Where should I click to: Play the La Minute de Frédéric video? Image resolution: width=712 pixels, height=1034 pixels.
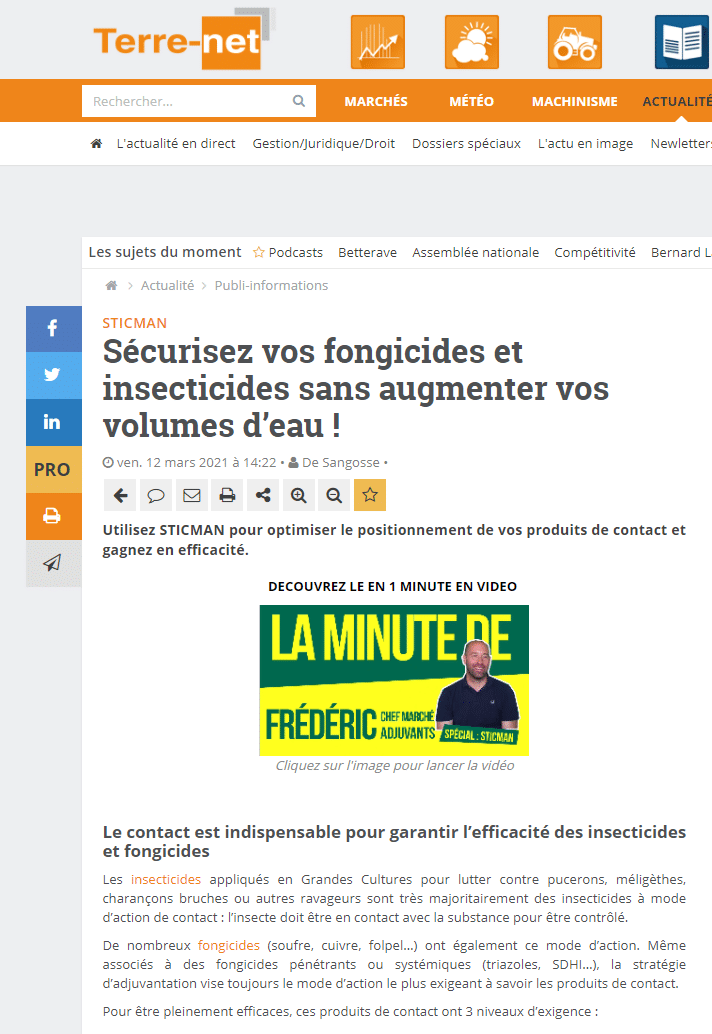(394, 680)
